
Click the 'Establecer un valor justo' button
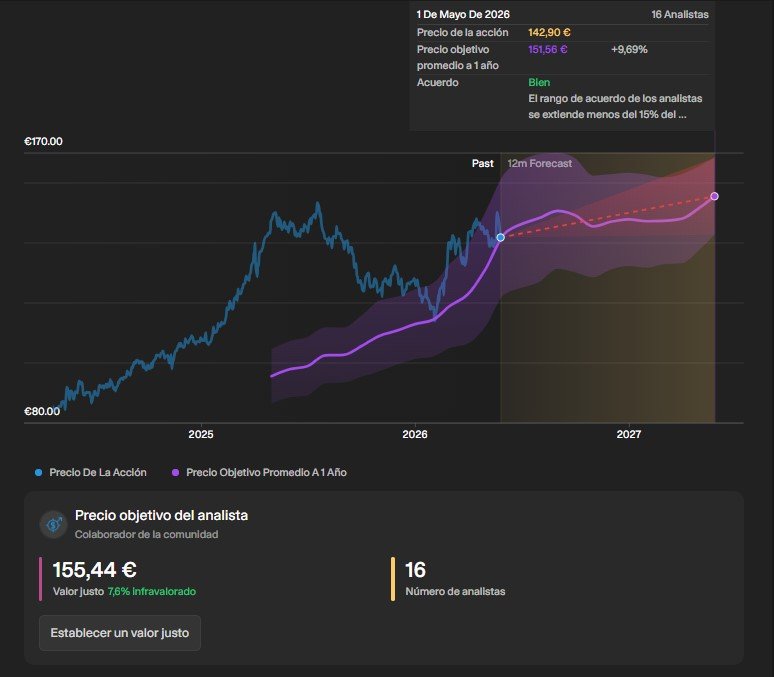click(x=120, y=633)
